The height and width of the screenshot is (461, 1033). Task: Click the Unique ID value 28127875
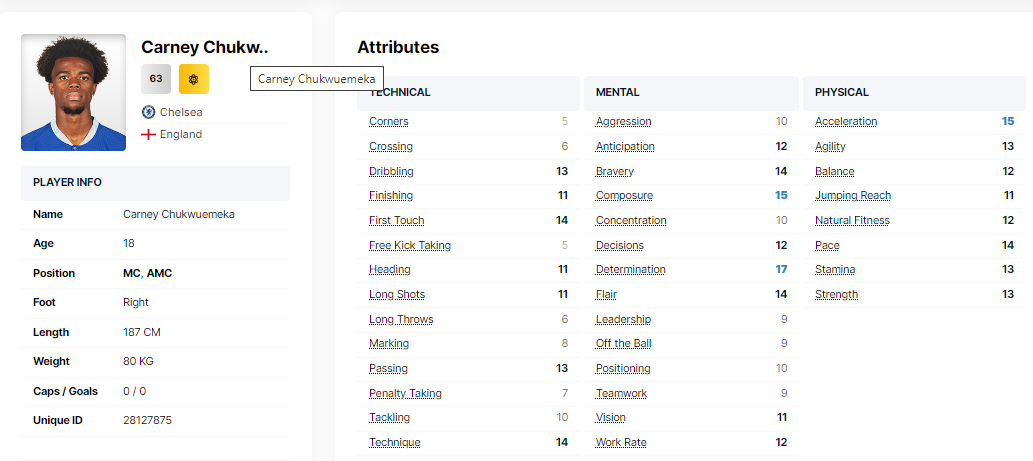147,420
